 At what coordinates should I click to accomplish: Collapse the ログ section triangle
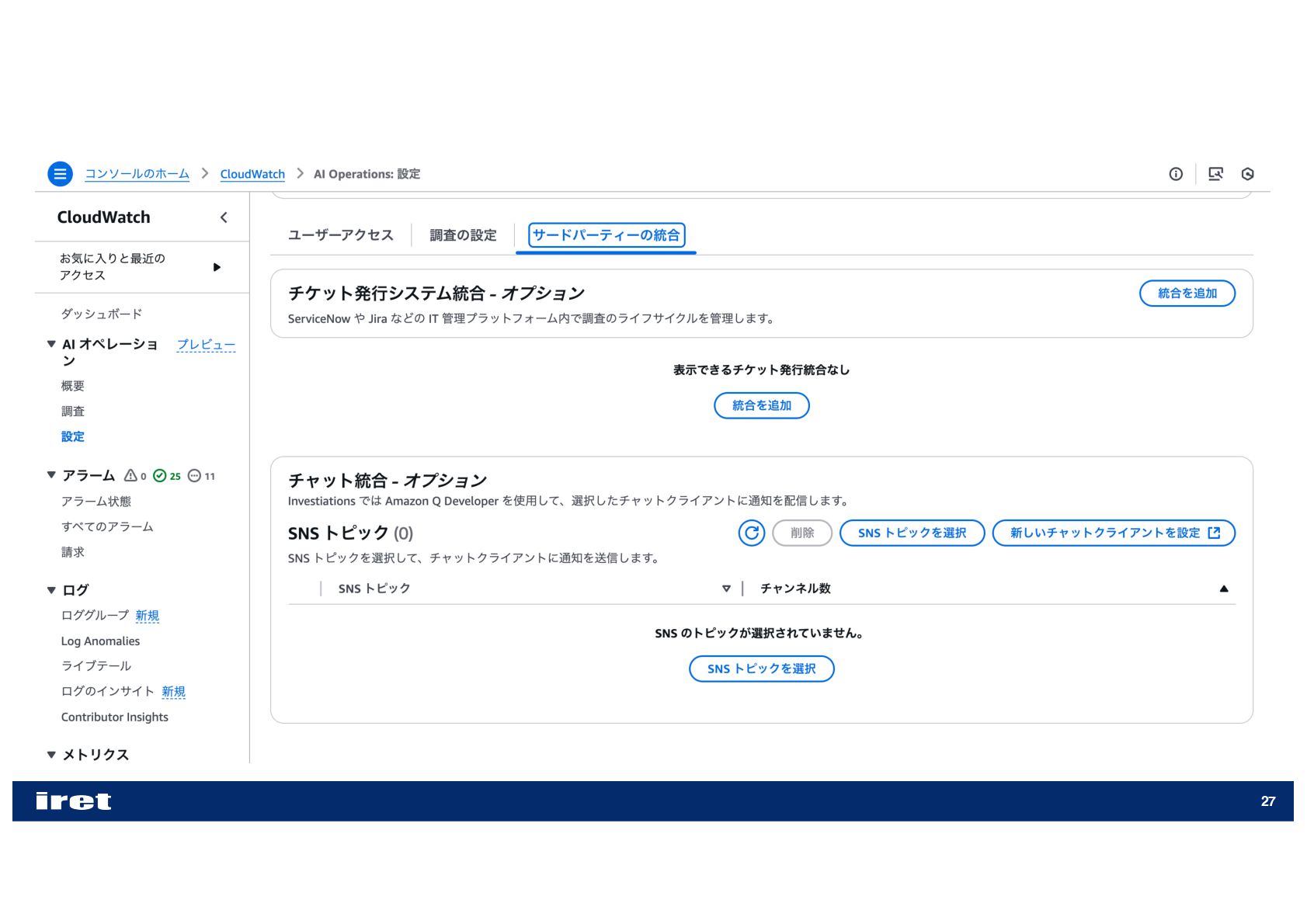[x=51, y=590]
